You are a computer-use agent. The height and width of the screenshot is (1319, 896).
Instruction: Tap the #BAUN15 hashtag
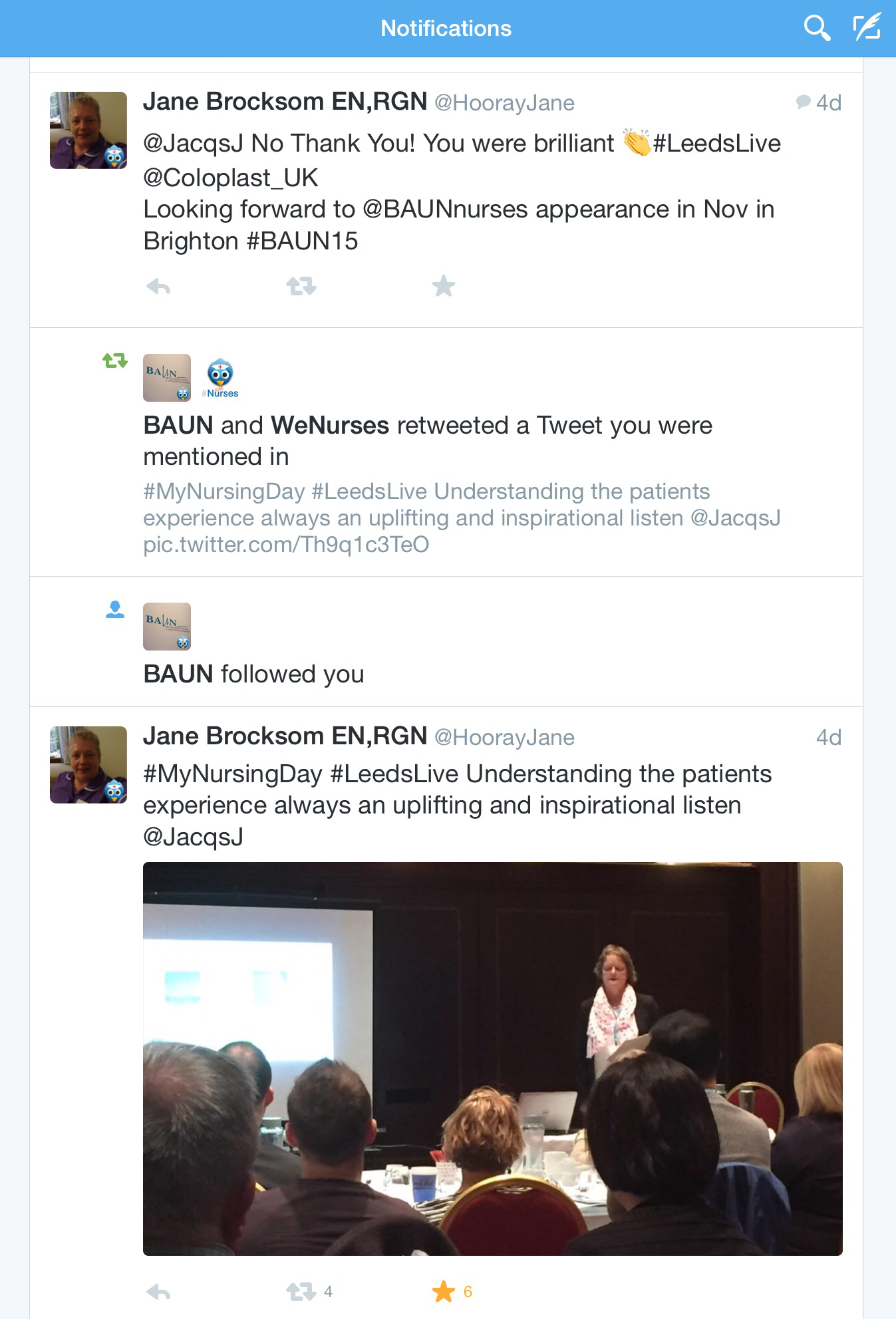click(x=302, y=241)
